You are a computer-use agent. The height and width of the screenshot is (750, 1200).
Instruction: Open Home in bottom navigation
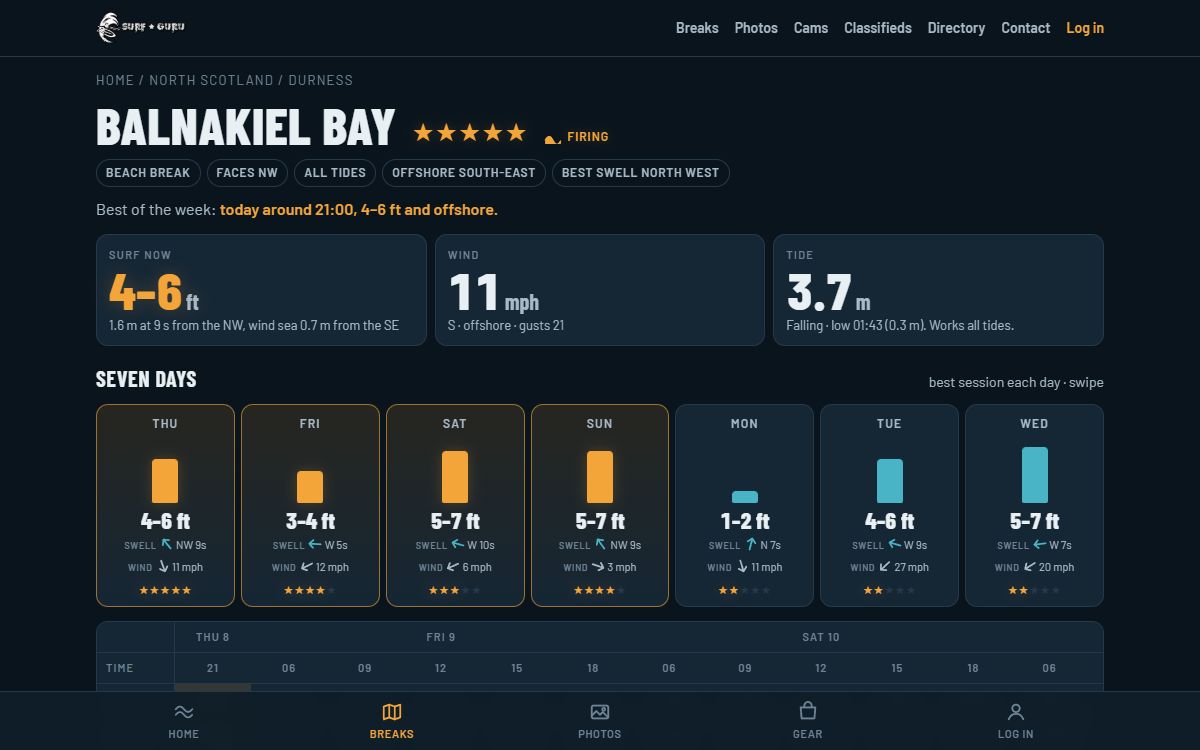(184, 721)
